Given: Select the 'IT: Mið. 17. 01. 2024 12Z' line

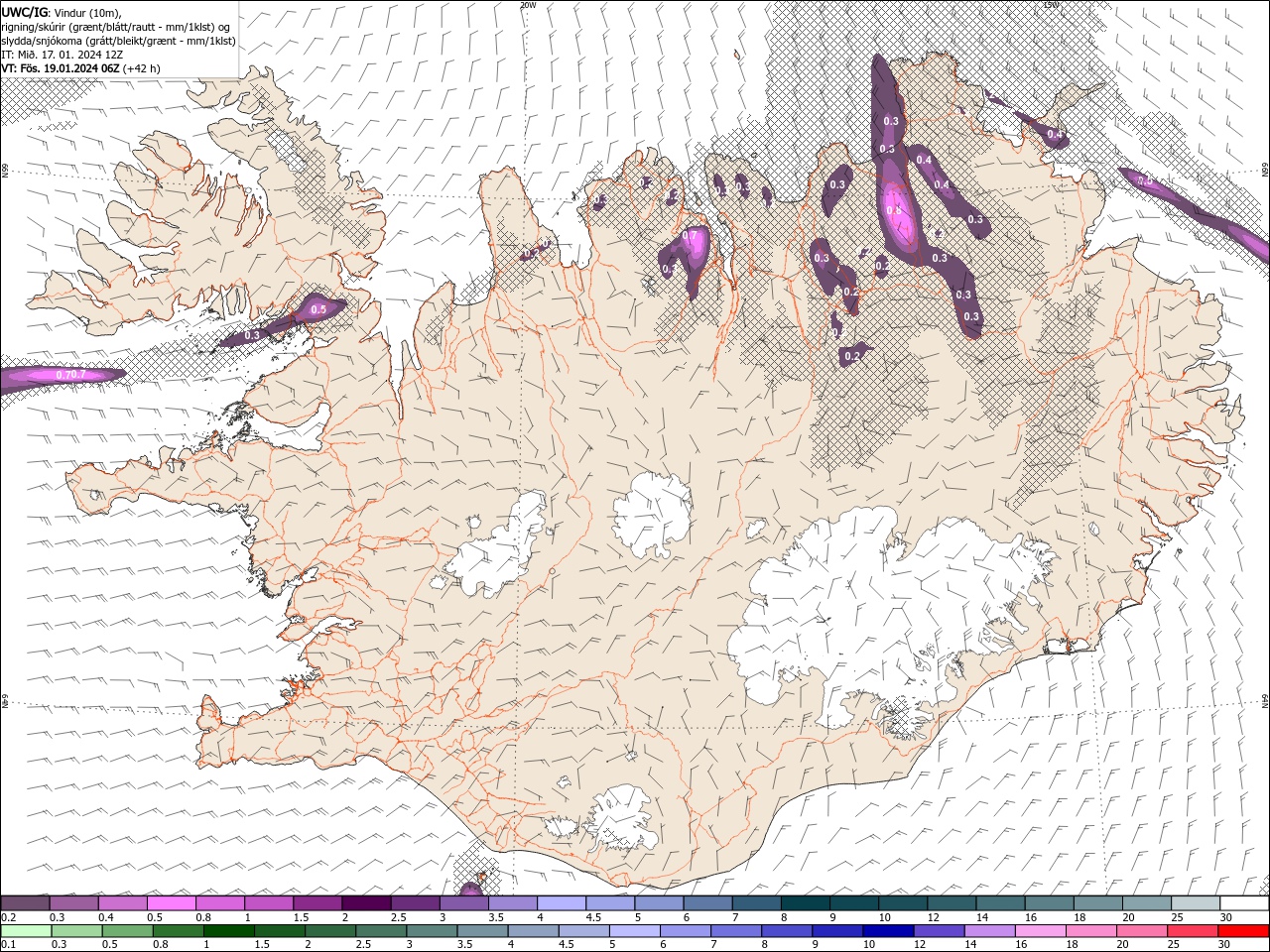Looking at the screenshot, I should (x=63, y=55).
